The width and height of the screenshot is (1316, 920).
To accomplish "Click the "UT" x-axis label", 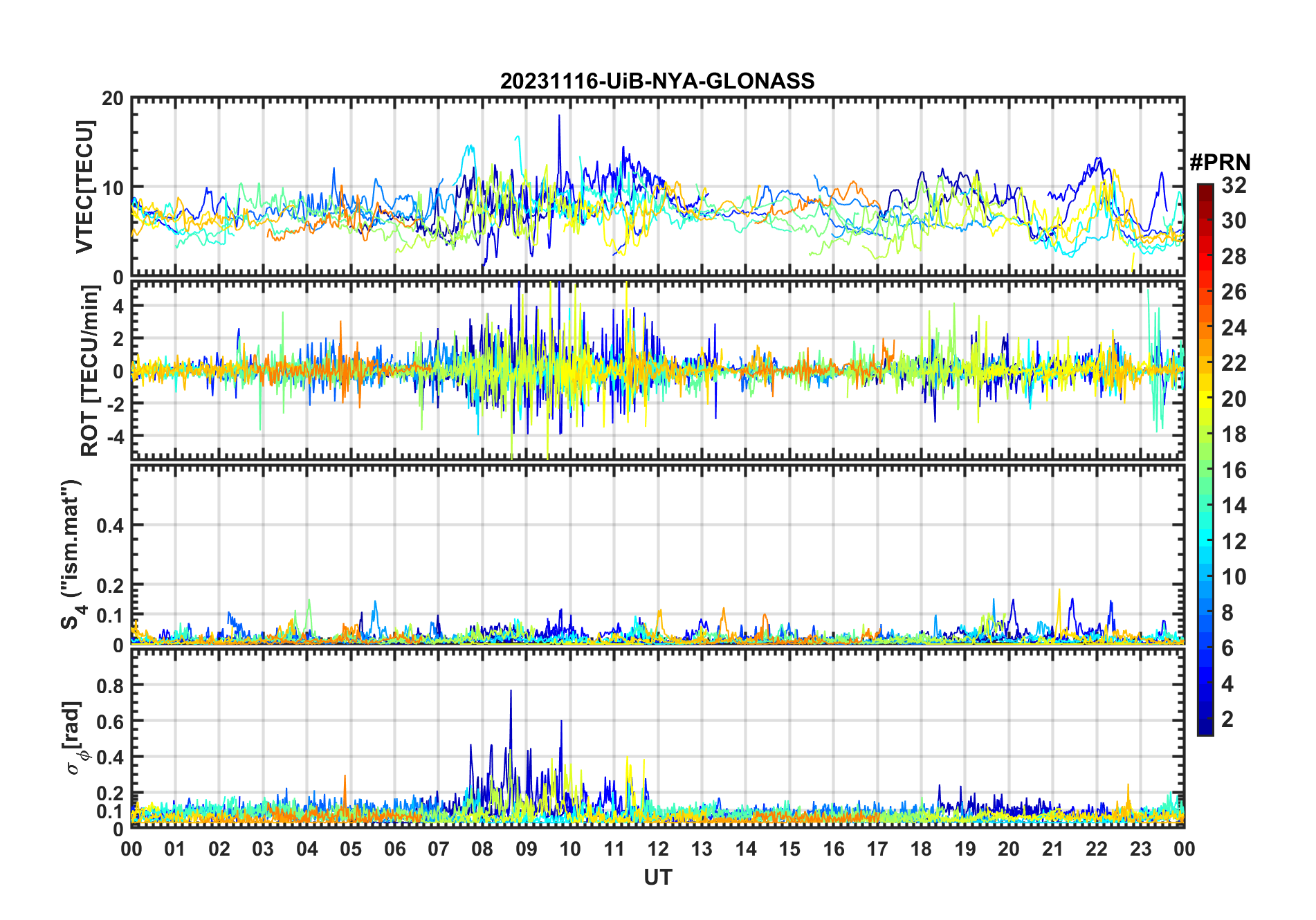I will tap(658, 877).
